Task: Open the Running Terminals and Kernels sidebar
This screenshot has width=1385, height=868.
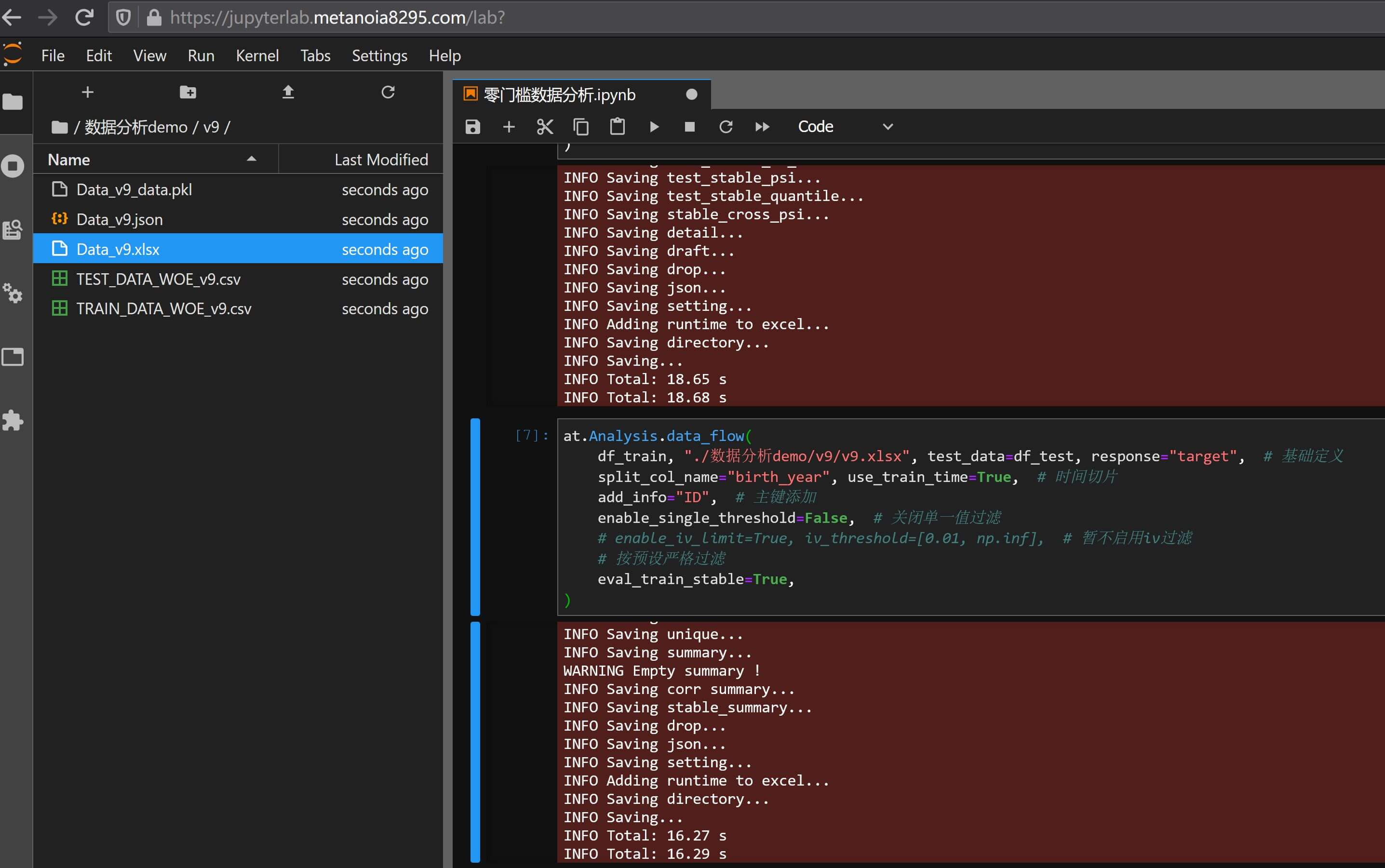Action: pos(13,166)
